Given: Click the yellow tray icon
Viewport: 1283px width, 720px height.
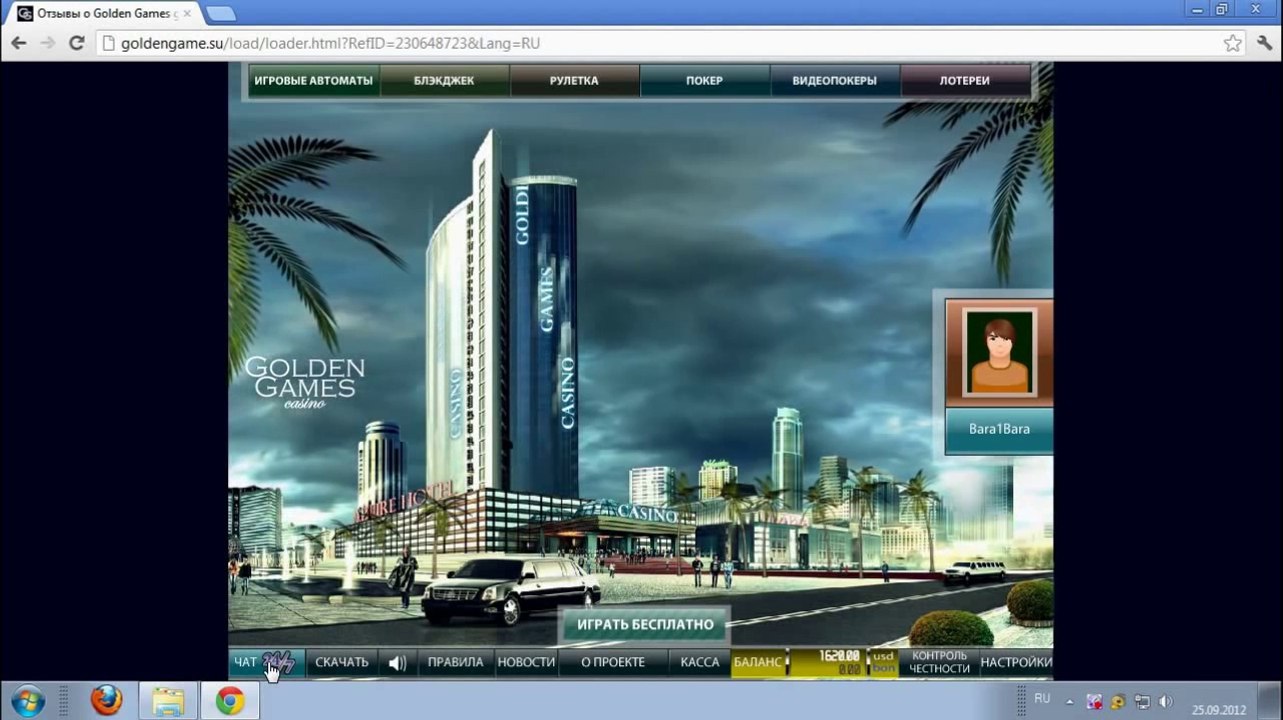Looking at the screenshot, I should coord(1118,701).
